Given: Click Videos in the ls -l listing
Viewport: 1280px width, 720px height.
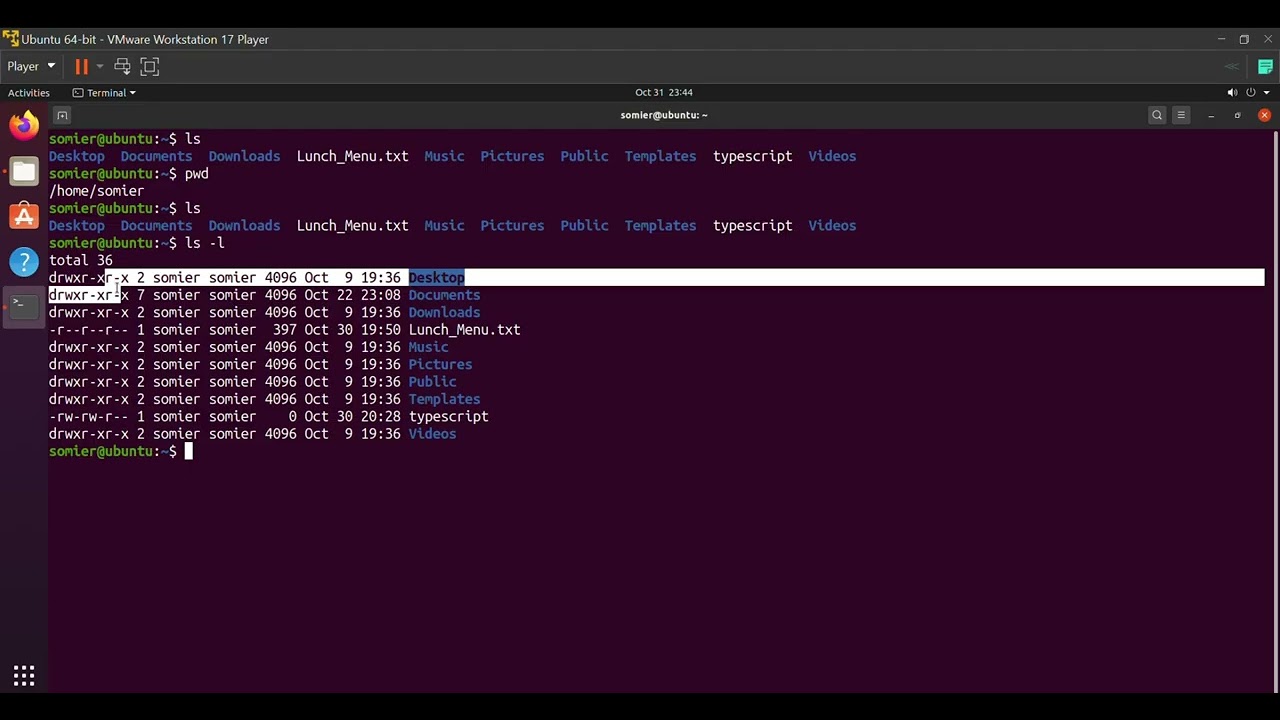Looking at the screenshot, I should [x=432, y=434].
